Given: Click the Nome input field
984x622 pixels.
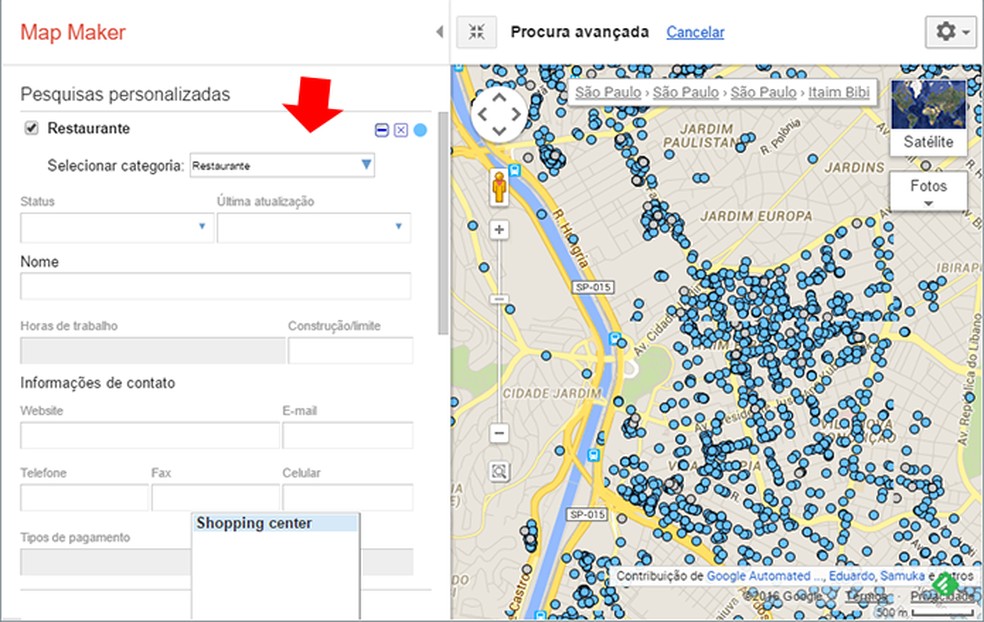Looking at the screenshot, I should tap(215, 286).
